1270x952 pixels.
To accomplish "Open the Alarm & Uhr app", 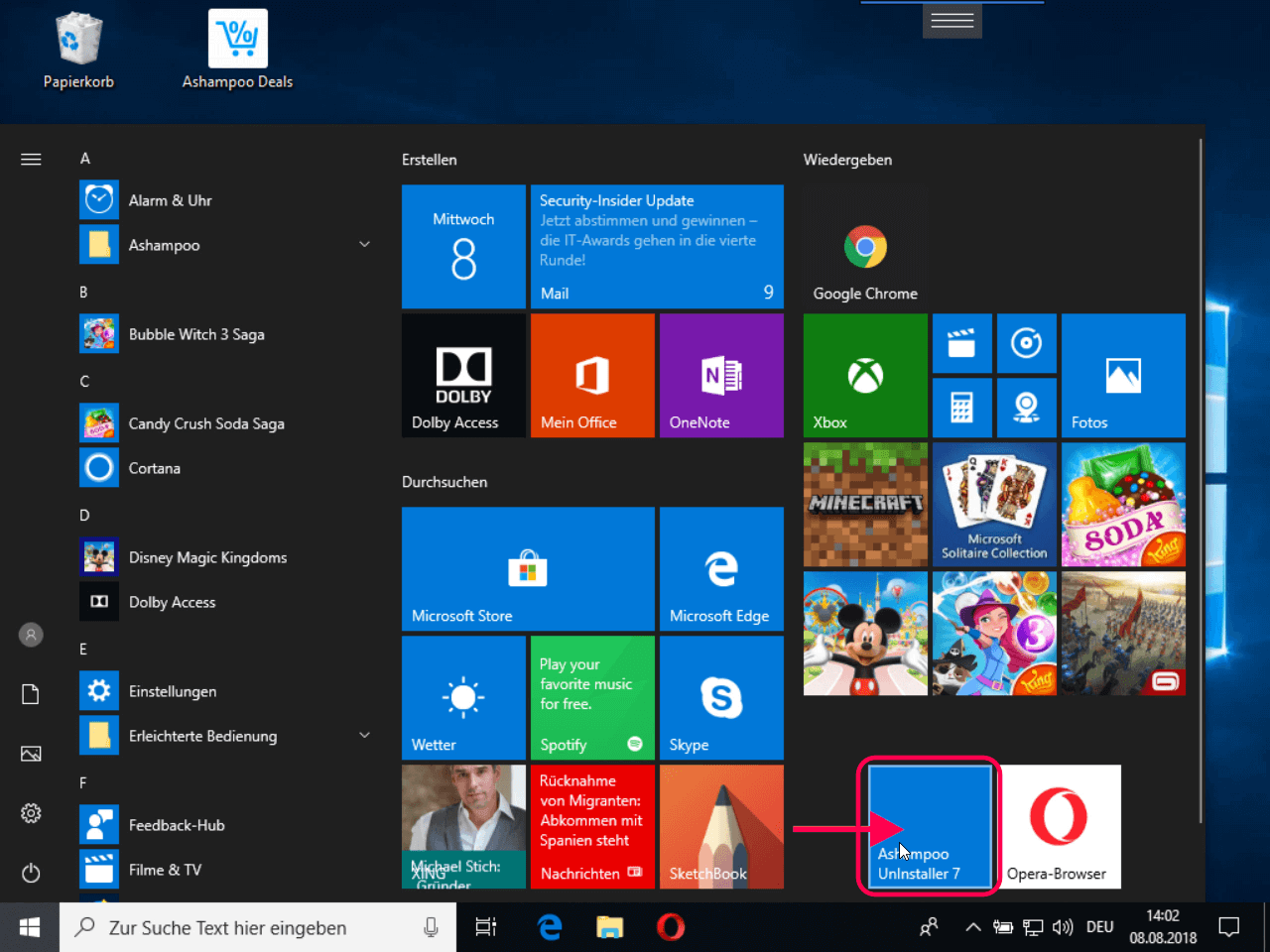I will pyautogui.click(x=226, y=200).
